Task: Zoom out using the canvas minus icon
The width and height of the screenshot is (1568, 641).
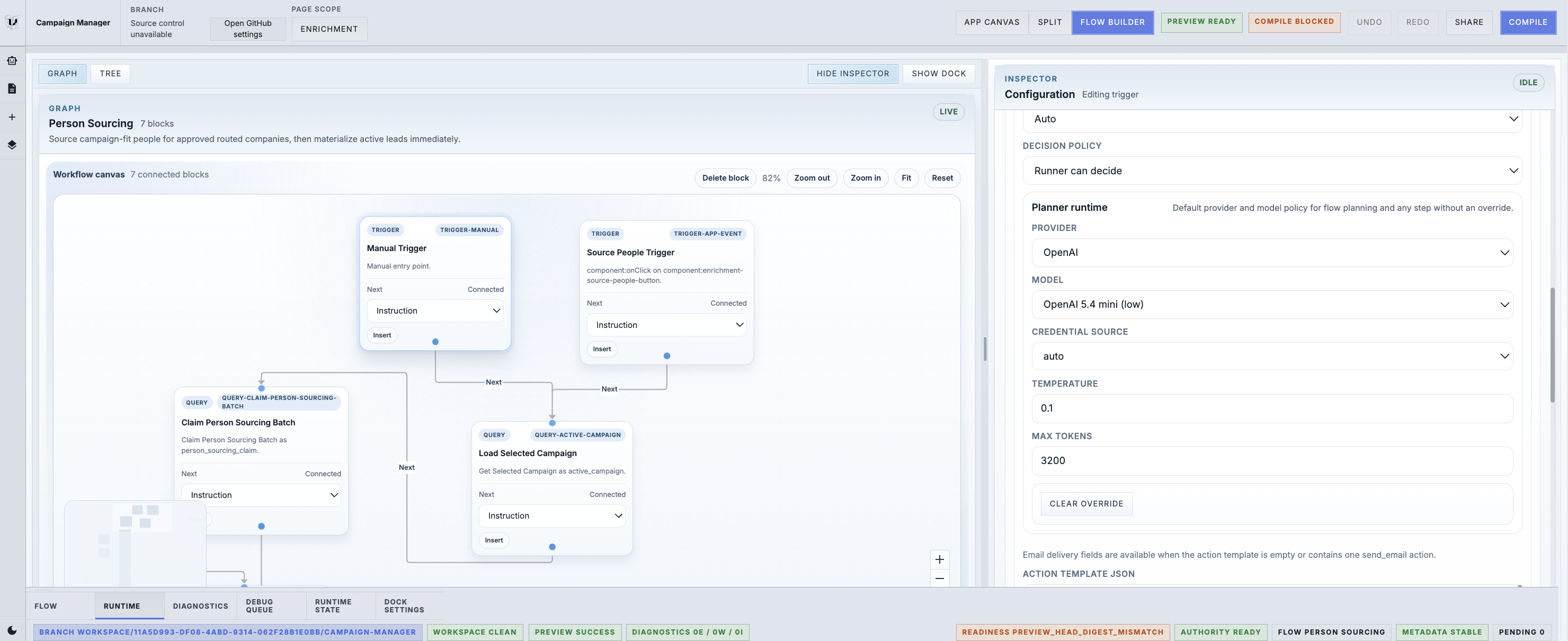Action: pos(939,579)
